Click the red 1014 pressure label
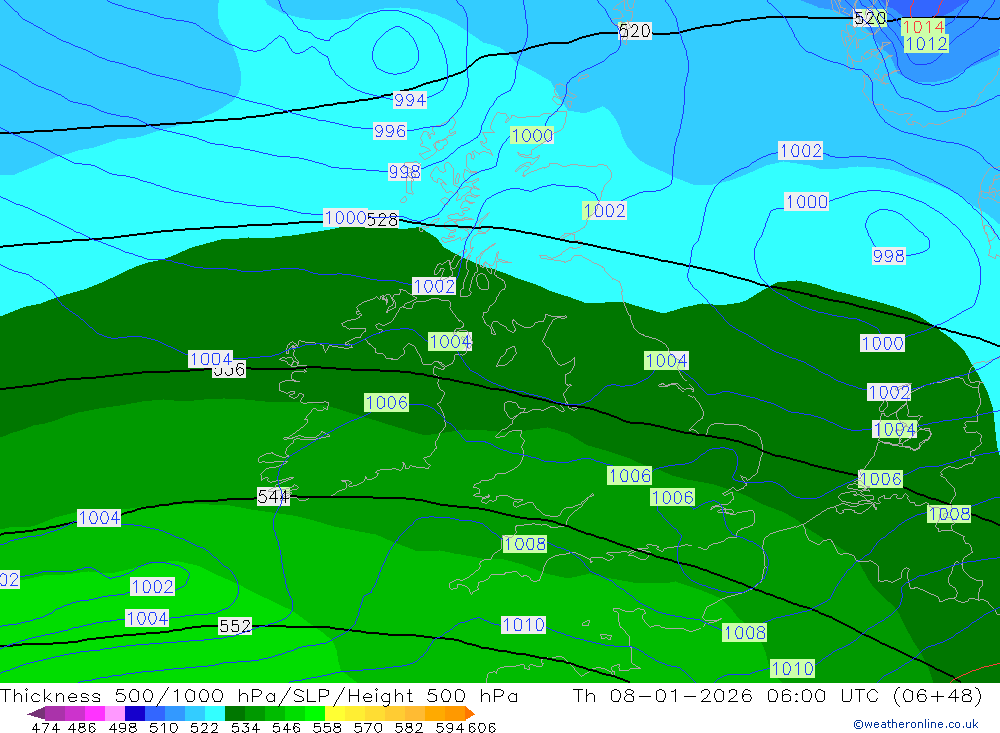 click(923, 27)
